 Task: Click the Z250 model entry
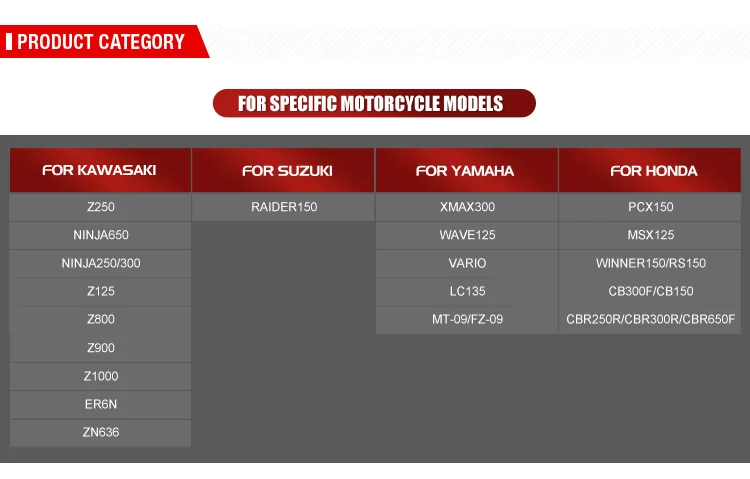pos(100,208)
